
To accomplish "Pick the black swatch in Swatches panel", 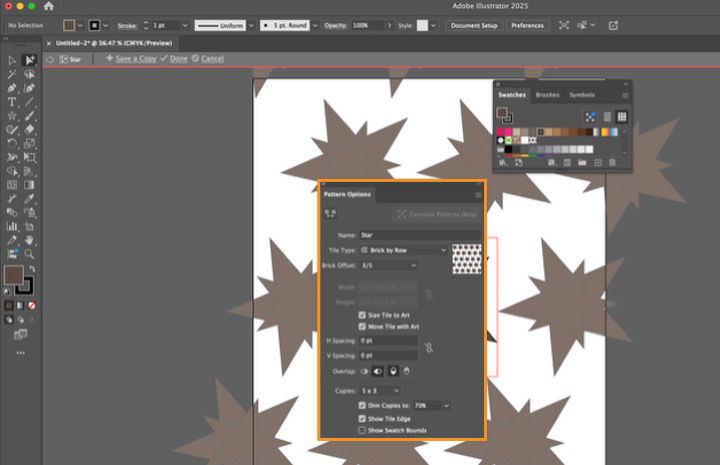I will (x=508, y=149).
